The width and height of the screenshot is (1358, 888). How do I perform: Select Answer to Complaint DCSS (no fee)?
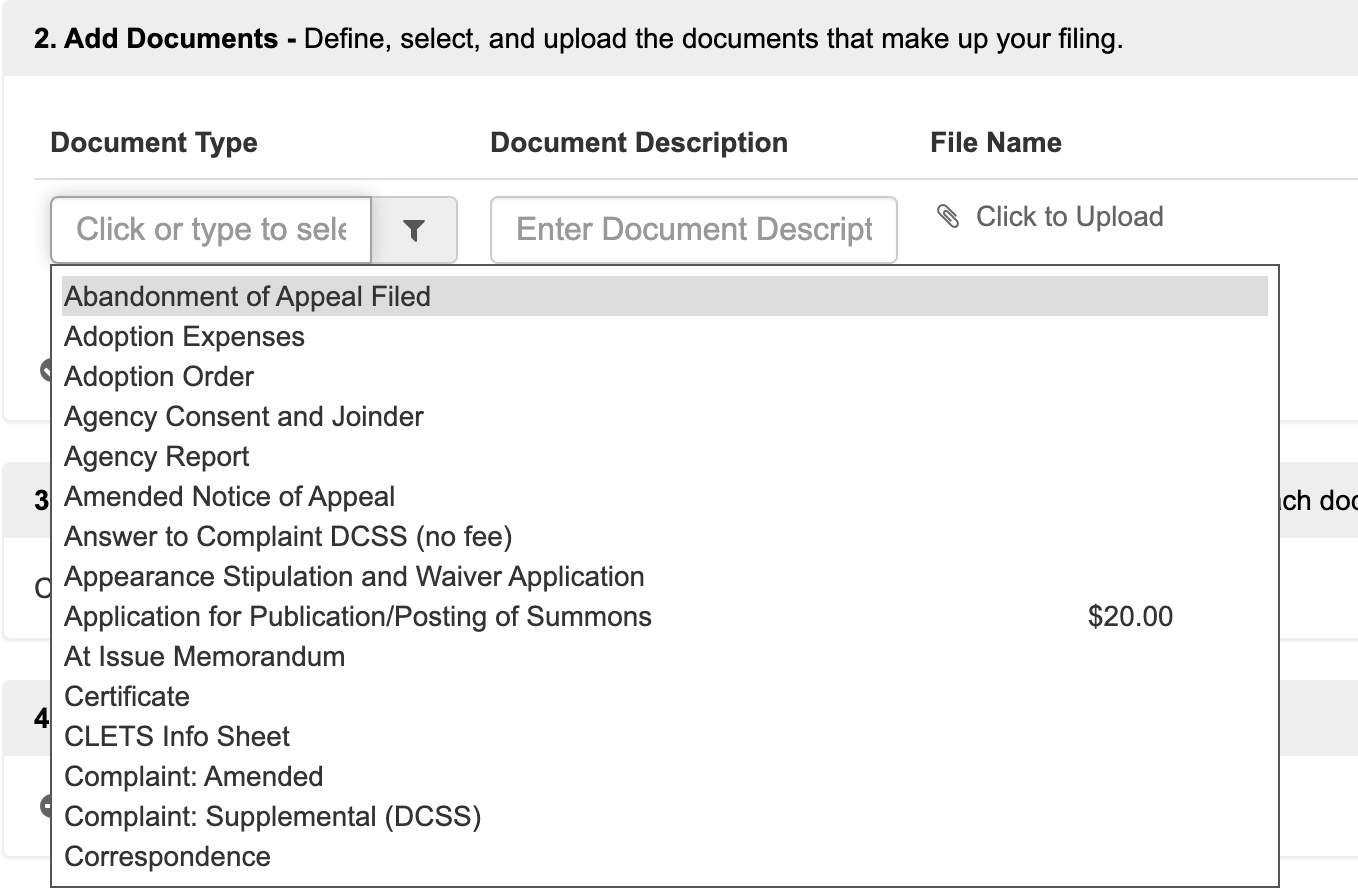click(288, 537)
